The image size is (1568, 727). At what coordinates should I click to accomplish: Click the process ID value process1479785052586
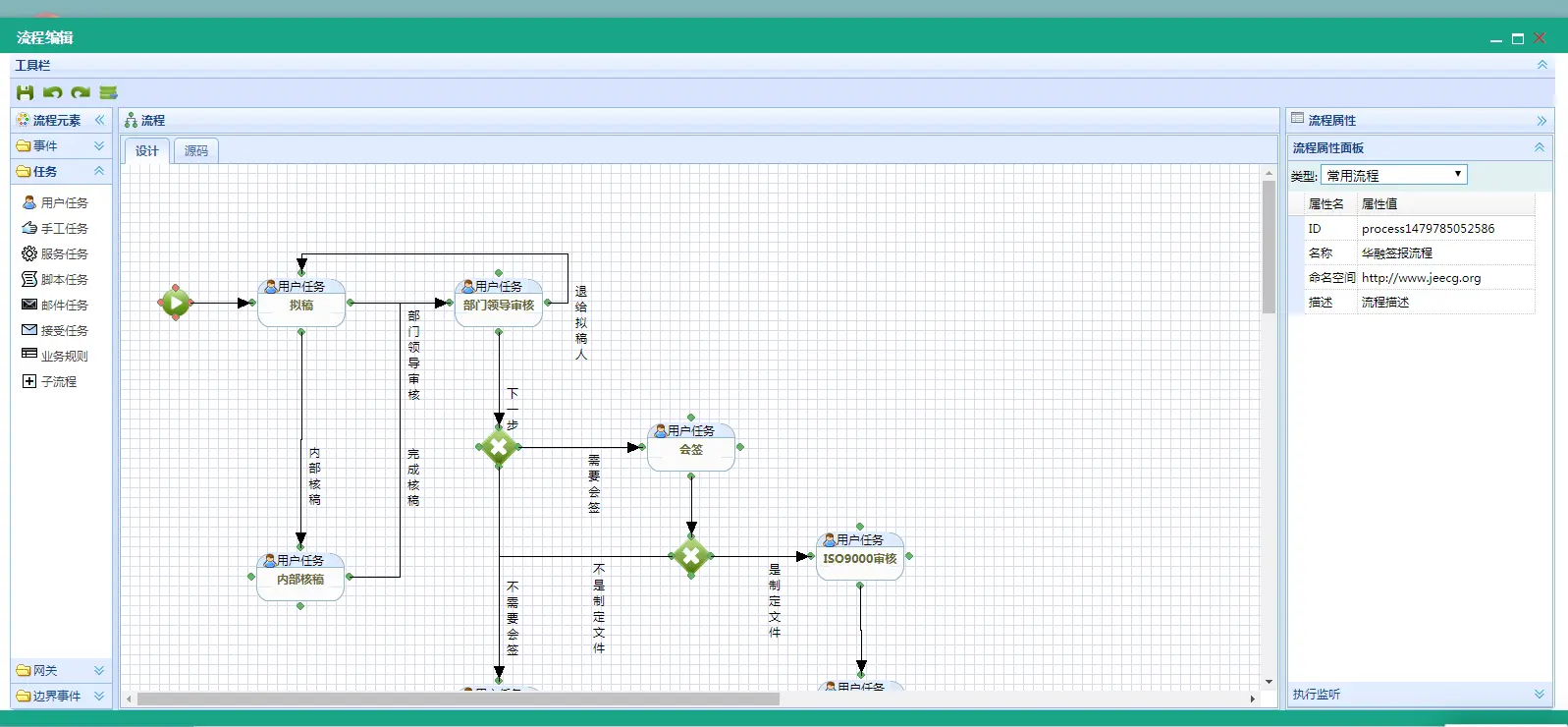[x=1428, y=228]
